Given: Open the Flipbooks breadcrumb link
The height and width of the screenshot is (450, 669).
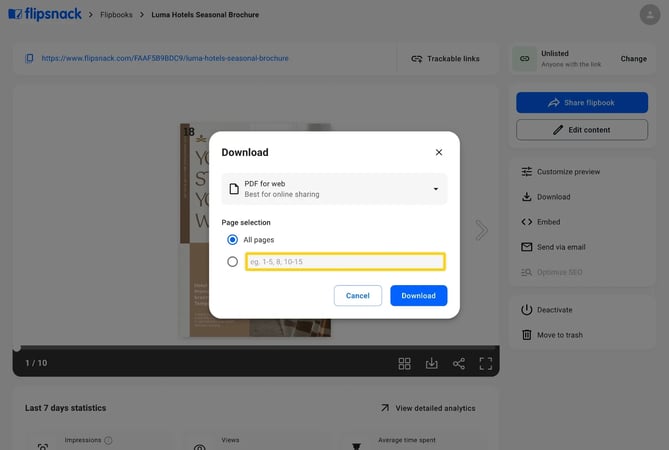Looking at the screenshot, I should click(x=116, y=15).
